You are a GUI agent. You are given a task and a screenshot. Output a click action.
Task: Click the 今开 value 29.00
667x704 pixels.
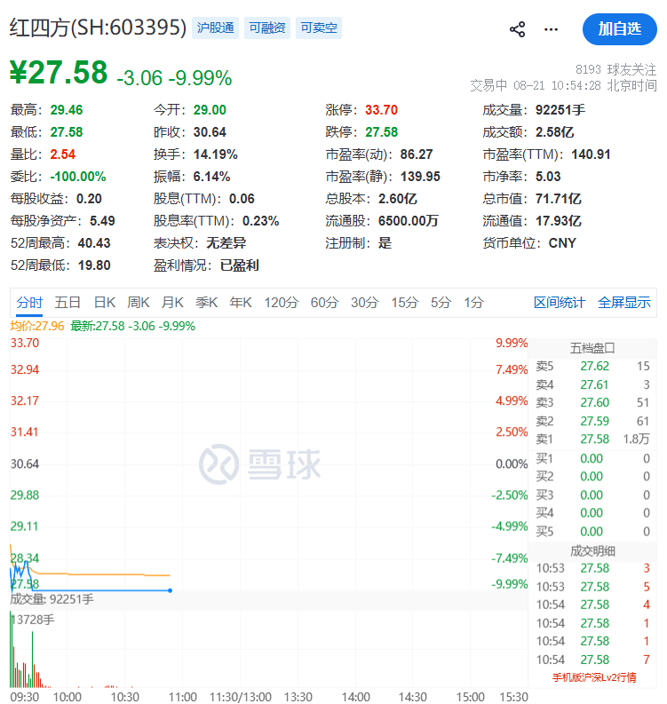(x=210, y=110)
